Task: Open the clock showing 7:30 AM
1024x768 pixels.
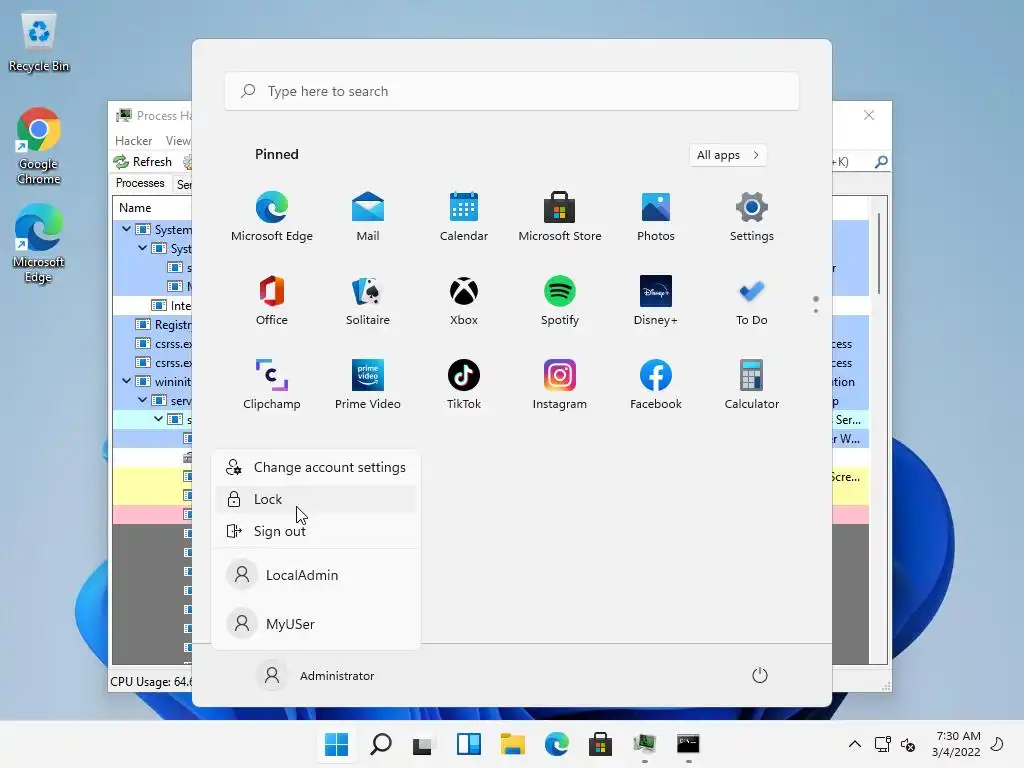Action: 956,744
